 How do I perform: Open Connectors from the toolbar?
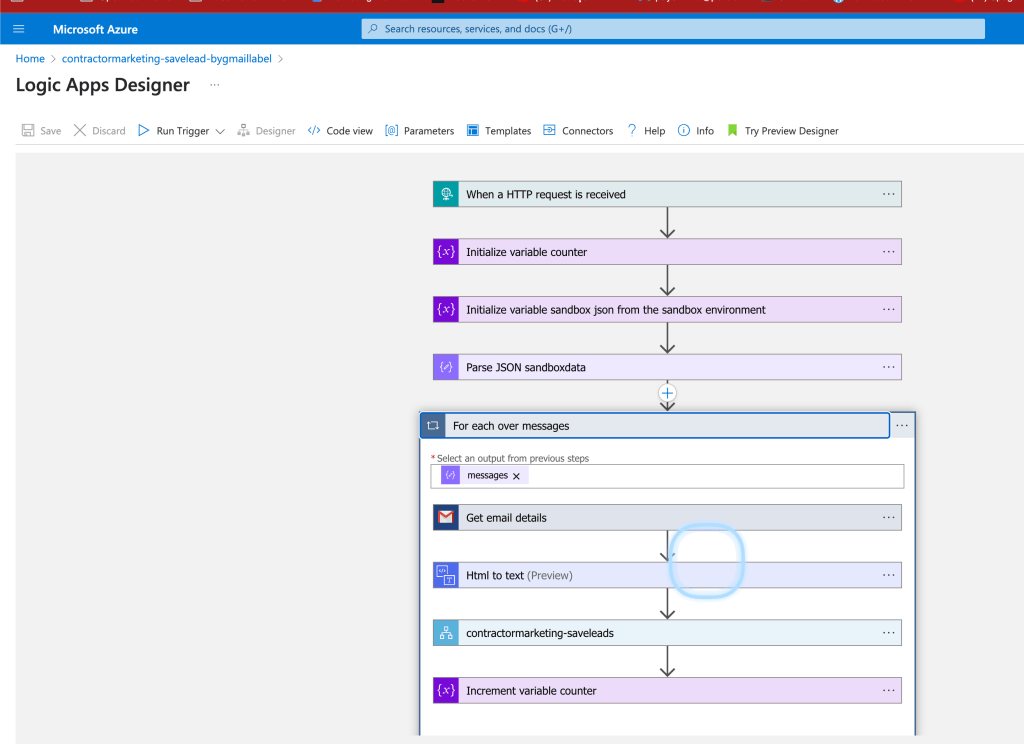click(x=587, y=131)
